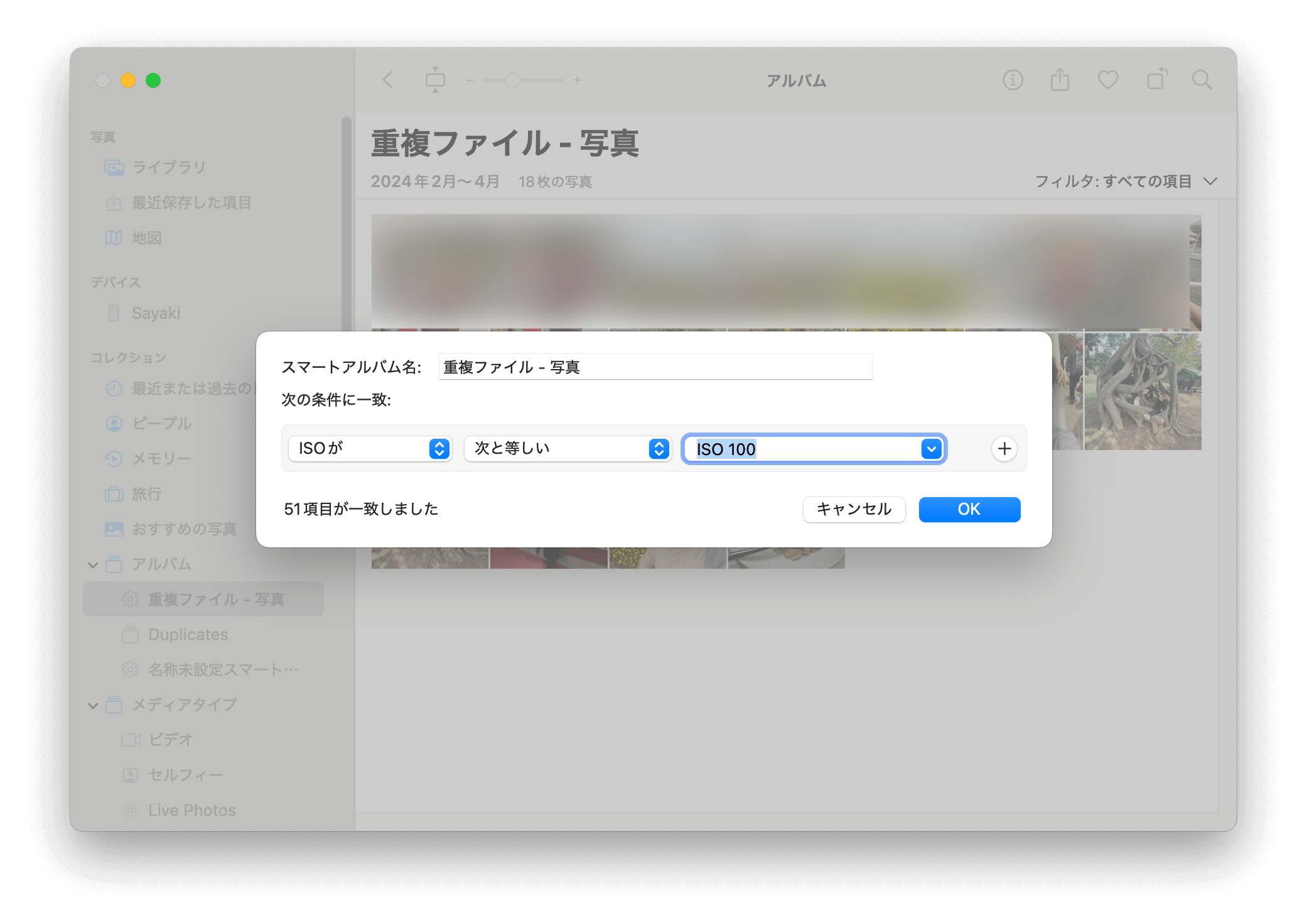
Task: Click the ライブラリ icon in sidebar
Action: 114,168
